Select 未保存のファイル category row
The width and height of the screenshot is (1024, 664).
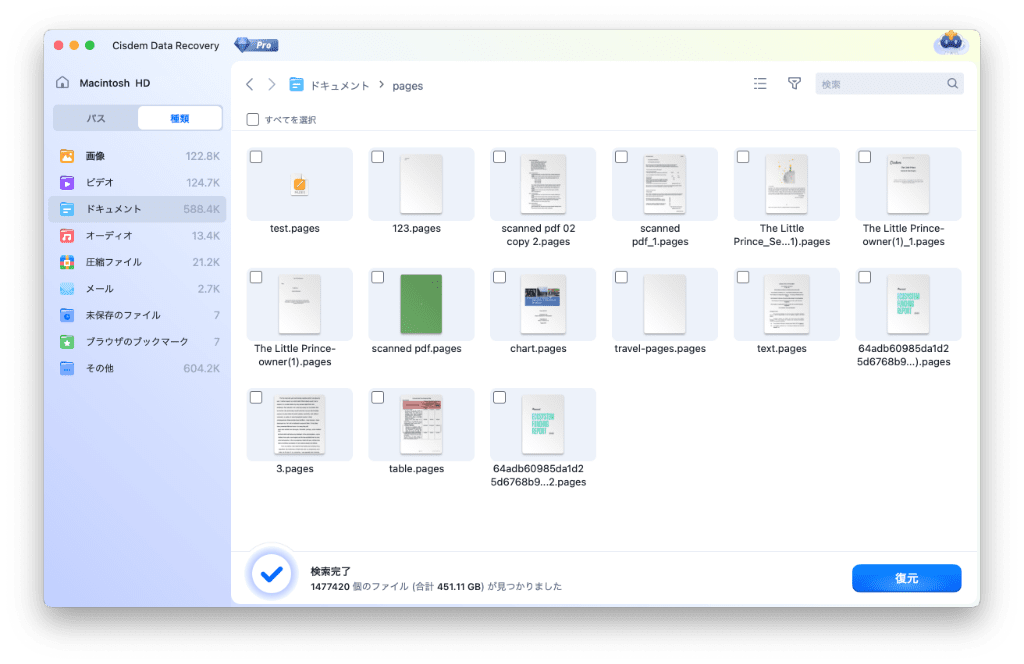coord(137,315)
